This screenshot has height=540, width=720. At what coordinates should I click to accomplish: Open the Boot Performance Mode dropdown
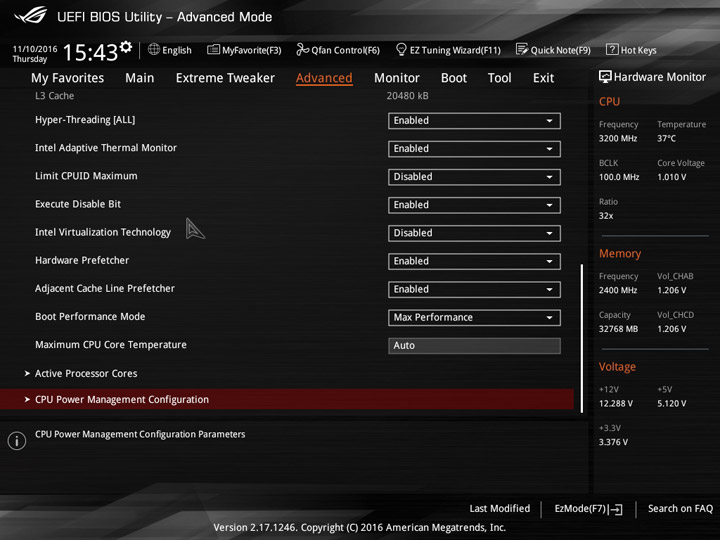(x=474, y=318)
